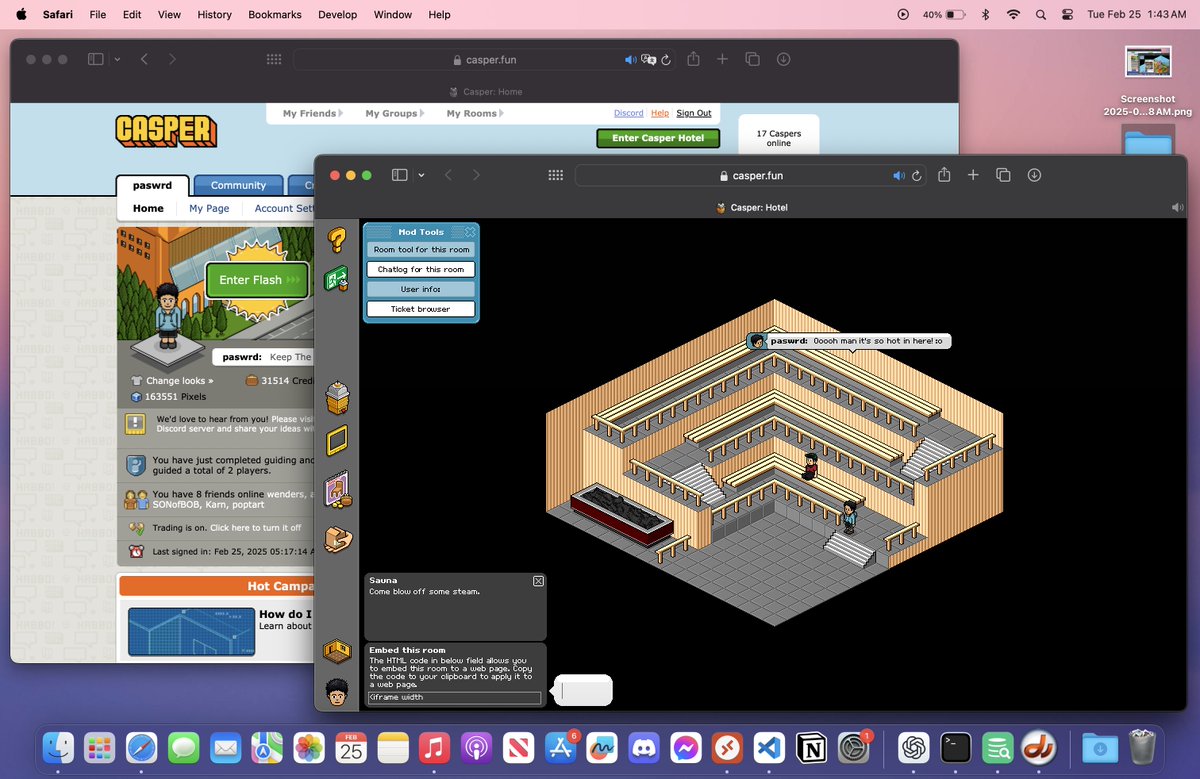Expand the sidebar chevron in Casper: Home window

pyautogui.click(x=117, y=59)
